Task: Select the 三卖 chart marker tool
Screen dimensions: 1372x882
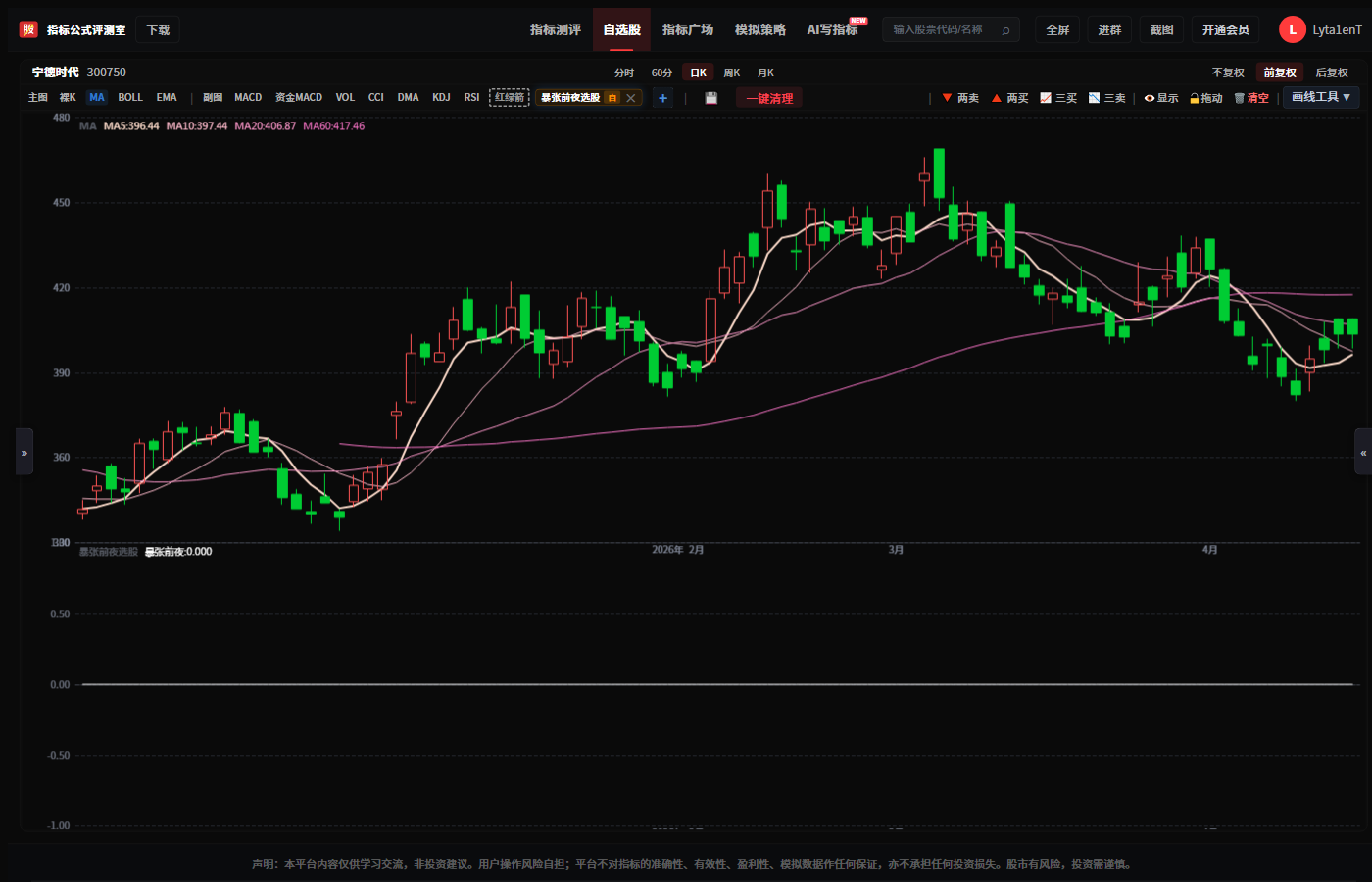Action: point(1107,98)
